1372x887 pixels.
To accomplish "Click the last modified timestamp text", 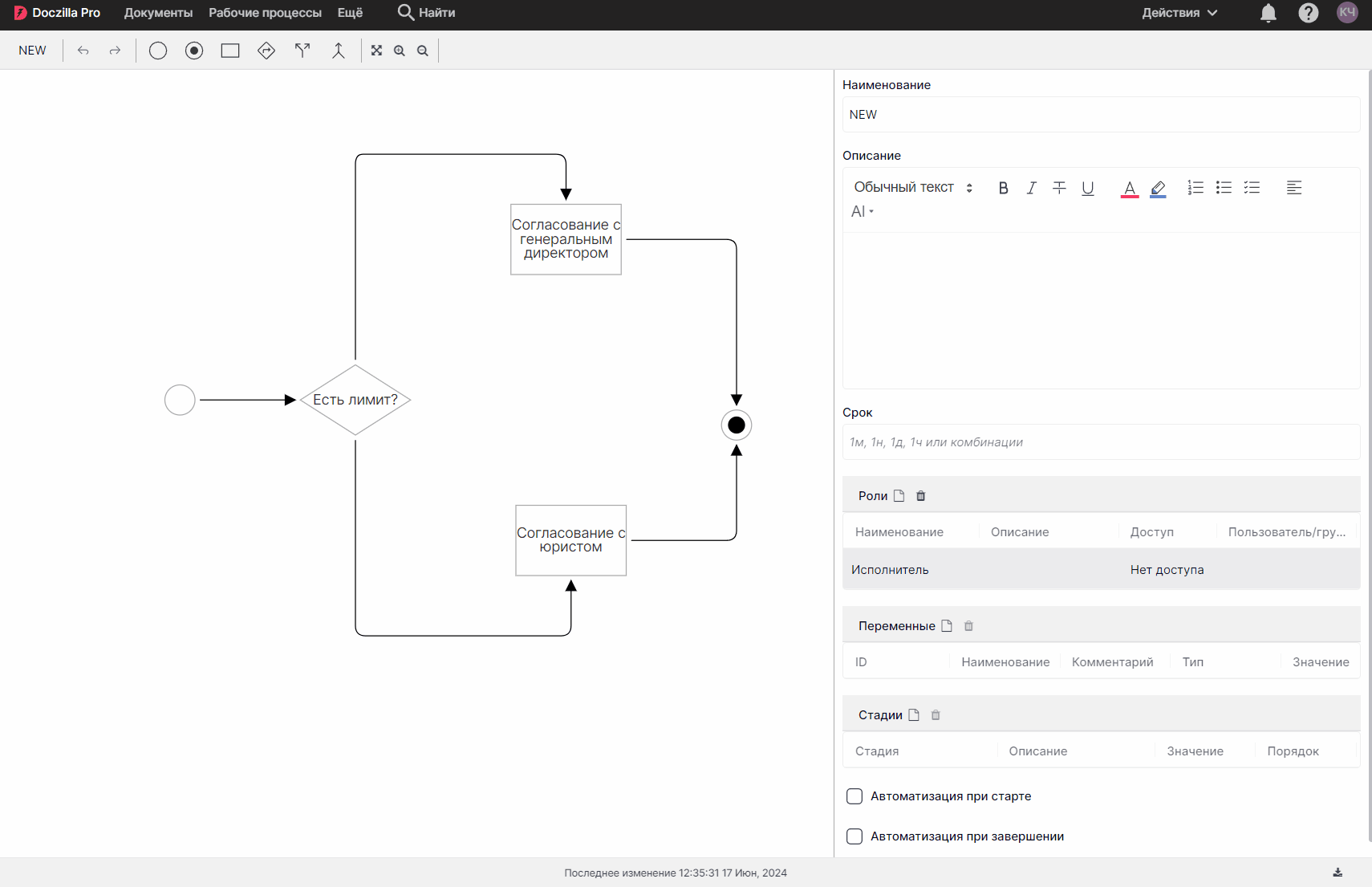I will (676, 873).
